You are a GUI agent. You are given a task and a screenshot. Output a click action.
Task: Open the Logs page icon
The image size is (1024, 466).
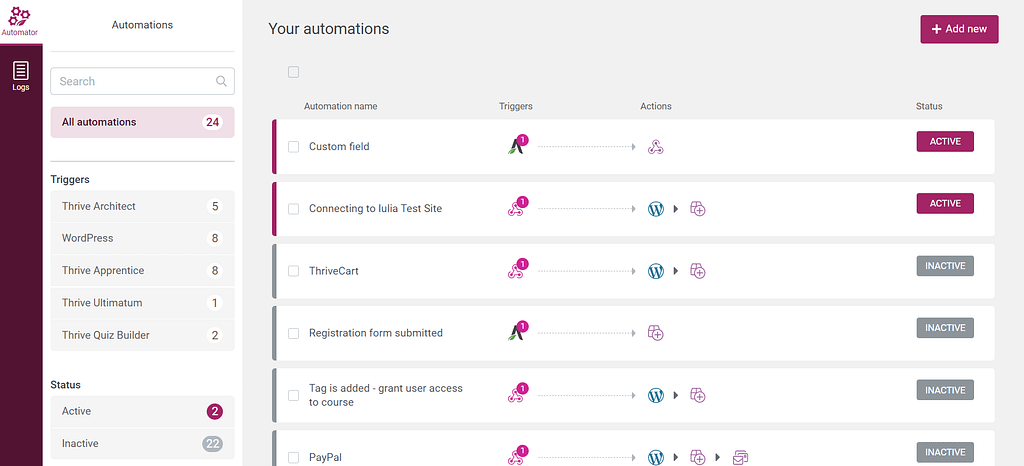[21, 76]
